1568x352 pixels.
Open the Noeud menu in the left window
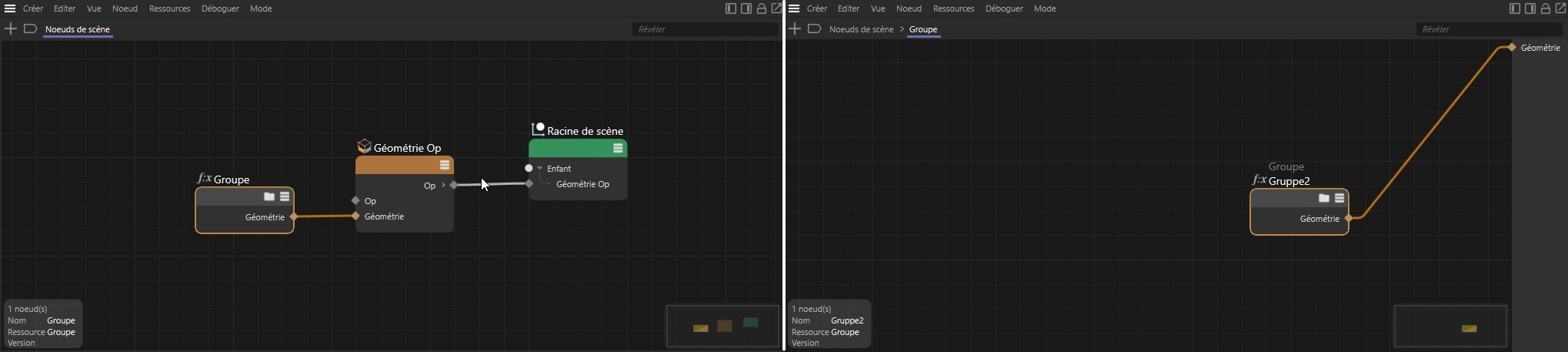pos(125,8)
